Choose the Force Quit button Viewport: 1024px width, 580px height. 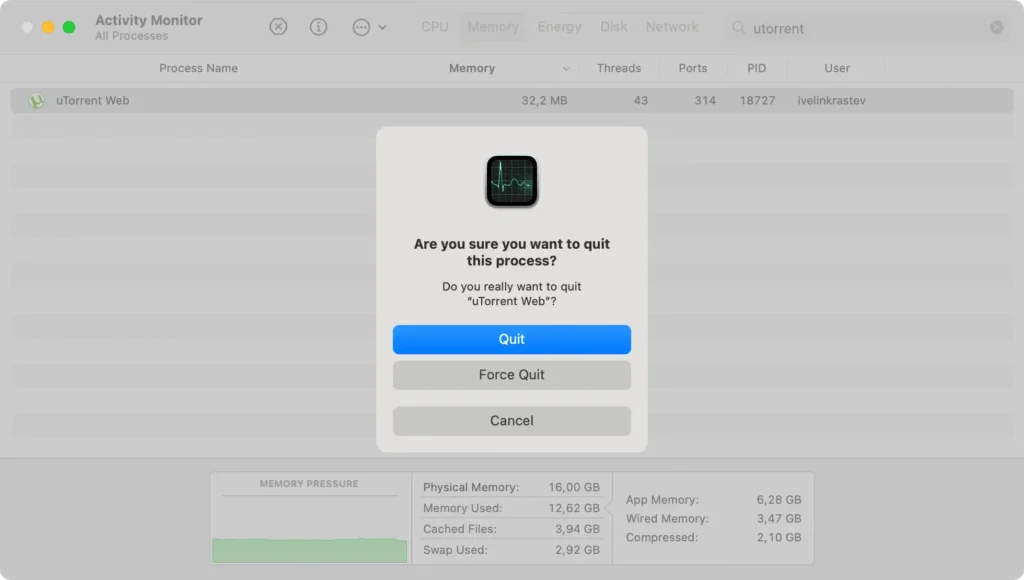[x=512, y=375]
